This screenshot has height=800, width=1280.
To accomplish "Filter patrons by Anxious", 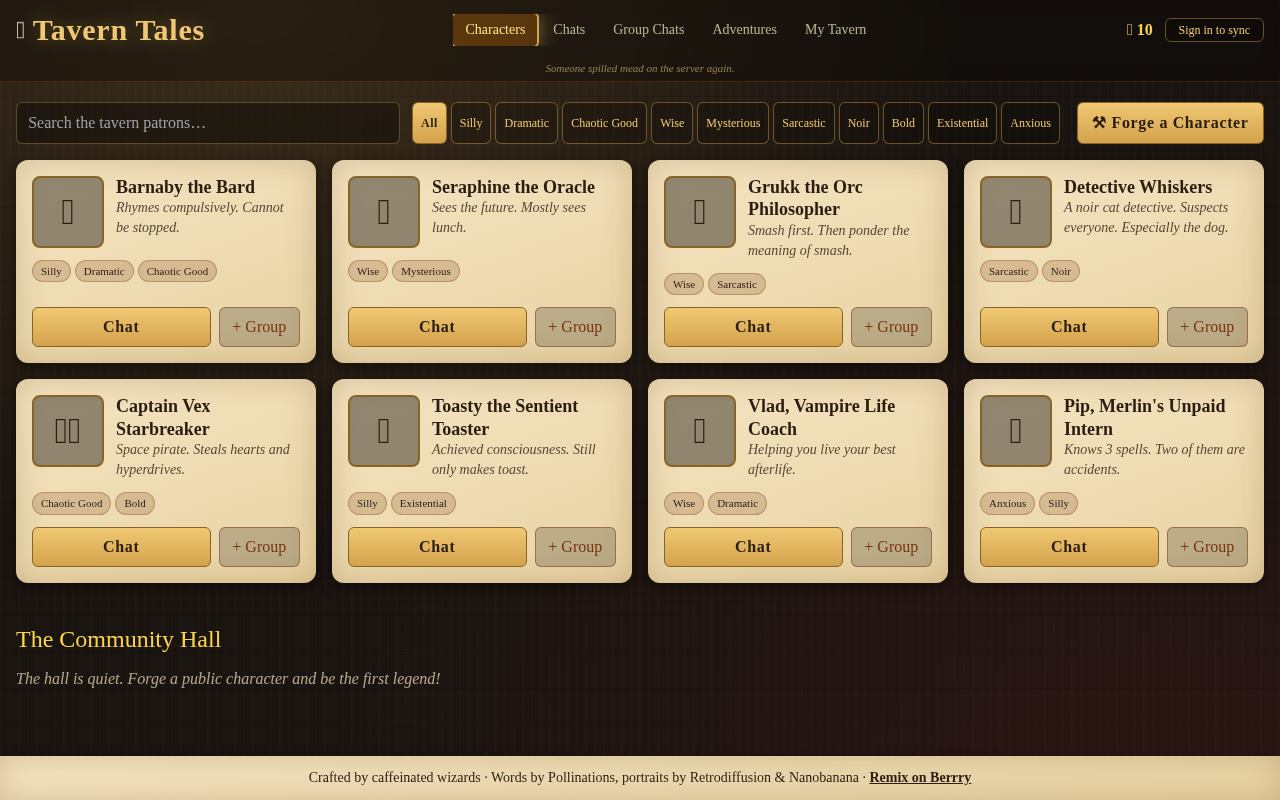I will 1030,123.
